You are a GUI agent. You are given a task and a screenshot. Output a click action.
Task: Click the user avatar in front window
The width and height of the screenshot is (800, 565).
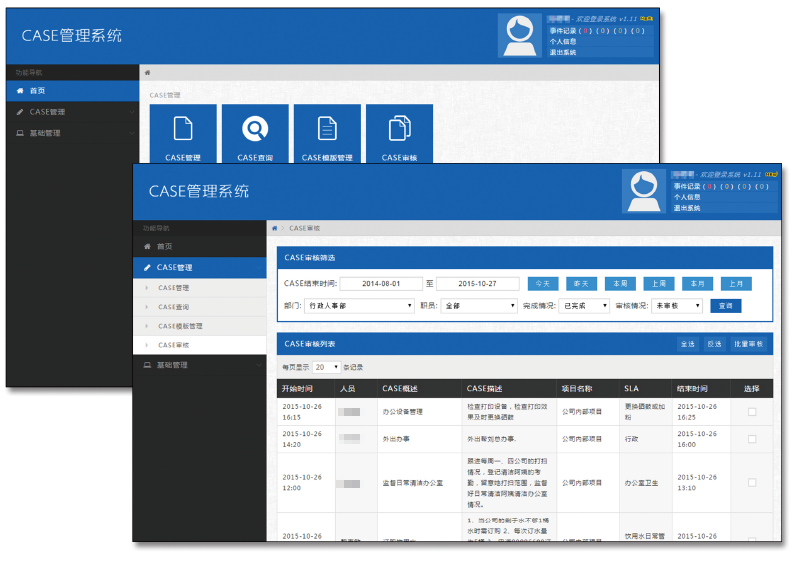[645, 192]
